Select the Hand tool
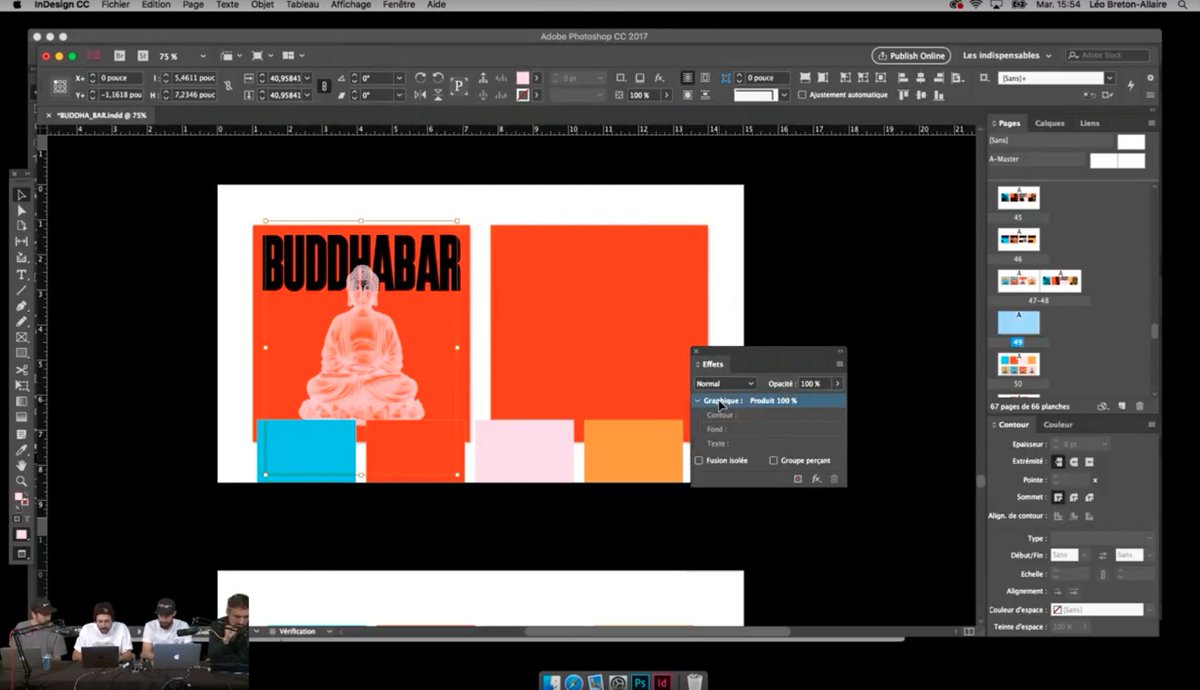The image size is (1200, 690). 20,465
